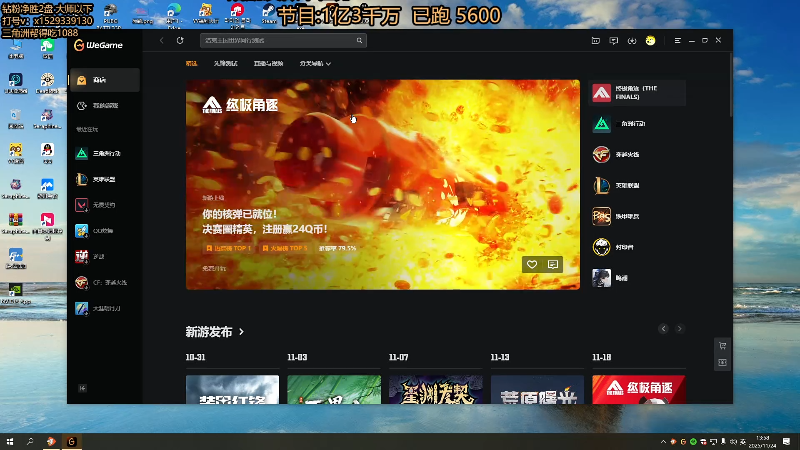Open the Steam shortcut on desktop

pyautogui.click(x=268, y=14)
